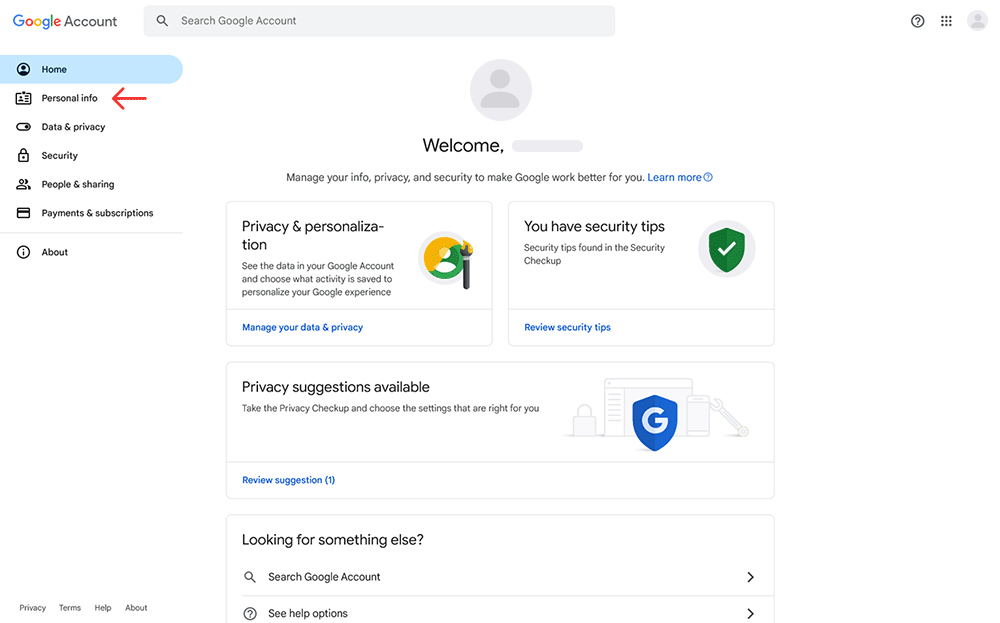Screen dimensions: 1000x623
Task: Open Review security tips link
Action: tap(567, 327)
